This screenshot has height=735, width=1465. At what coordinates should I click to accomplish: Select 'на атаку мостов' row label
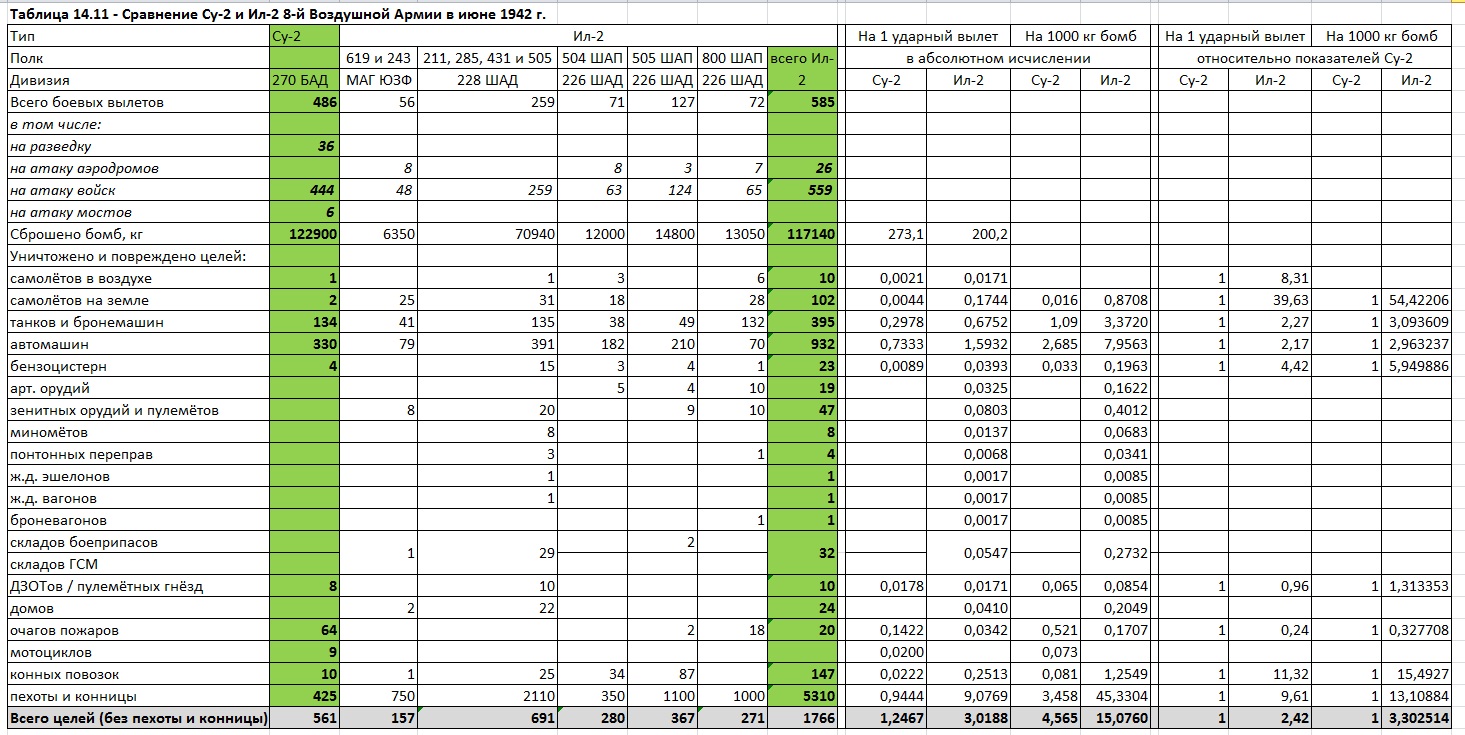coord(138,212)
